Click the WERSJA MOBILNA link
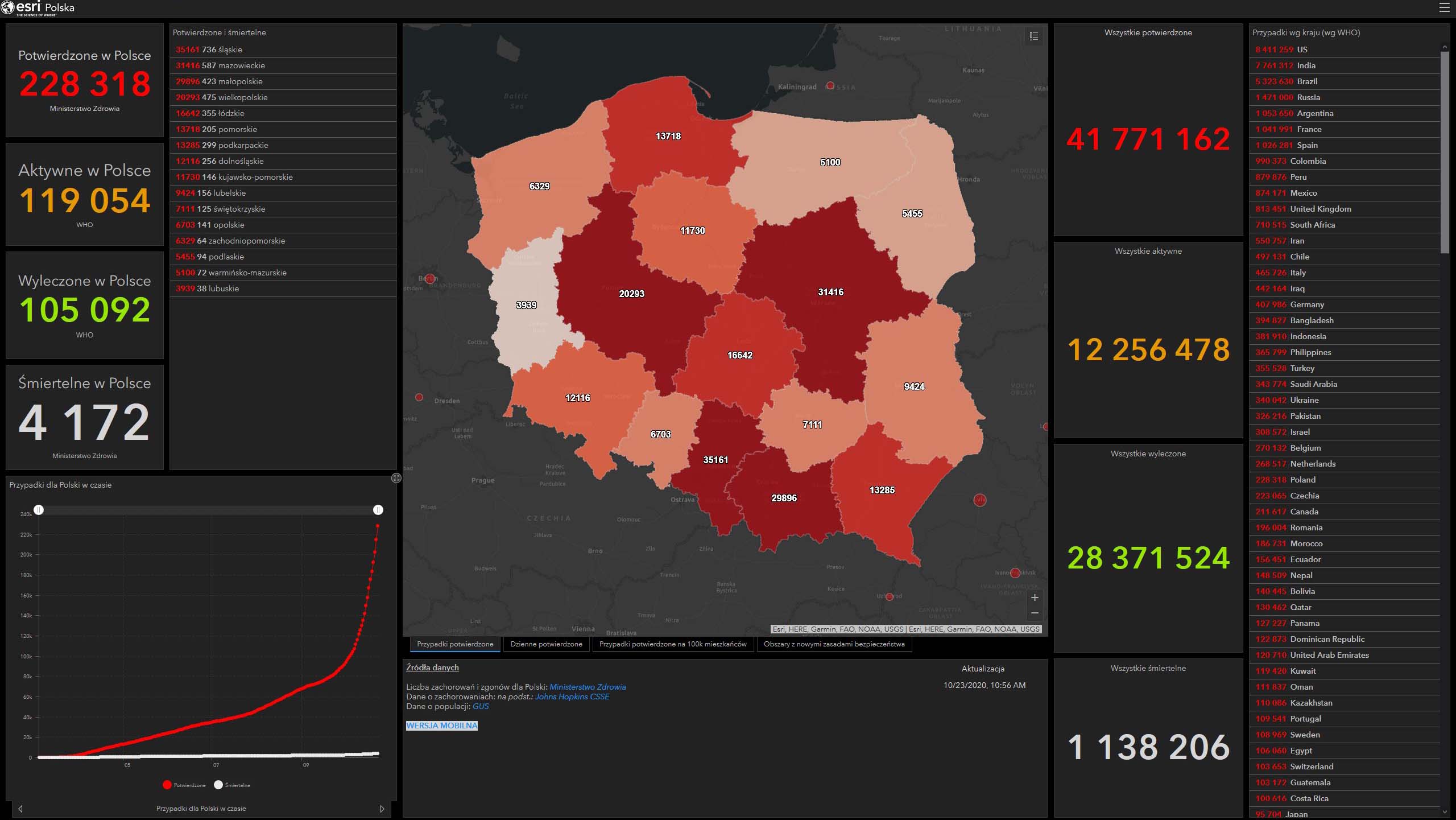Image resolution: width=1456 pixels, height=820 pixels. click(442, 726)
